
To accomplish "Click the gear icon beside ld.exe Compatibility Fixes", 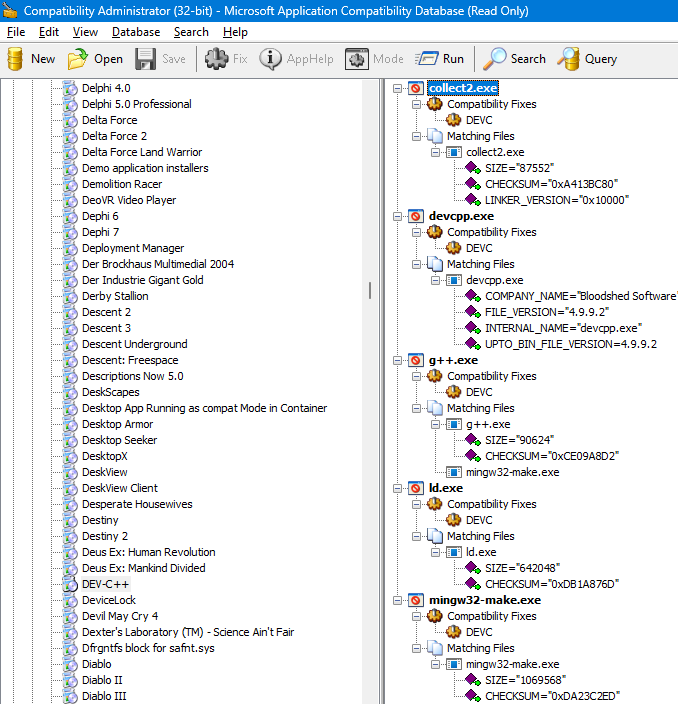I will [435, 504].
